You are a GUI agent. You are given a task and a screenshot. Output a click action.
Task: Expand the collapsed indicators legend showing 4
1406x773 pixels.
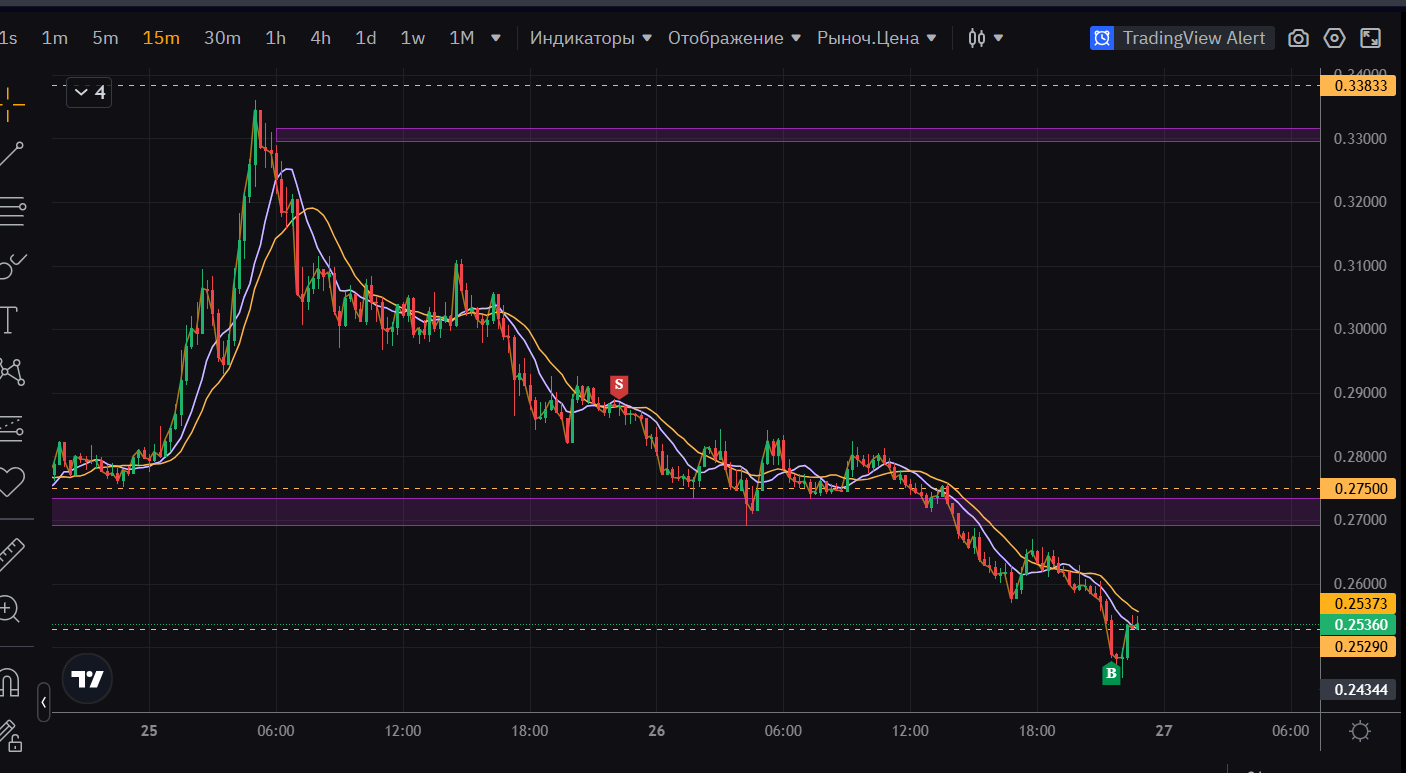click(x=88, y=93)
